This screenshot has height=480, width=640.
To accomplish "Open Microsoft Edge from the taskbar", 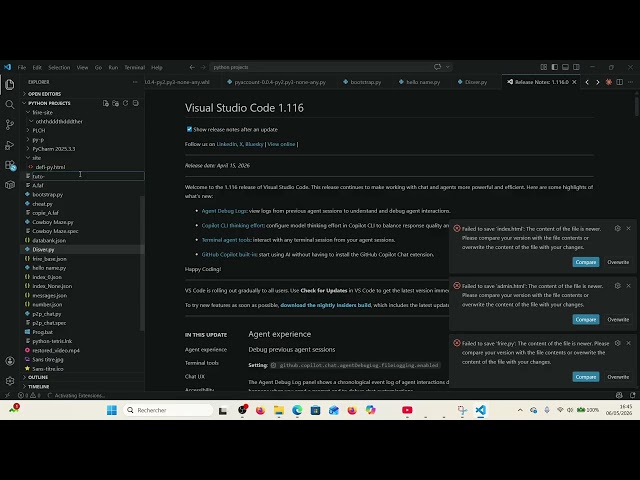I will pos(297,410).
